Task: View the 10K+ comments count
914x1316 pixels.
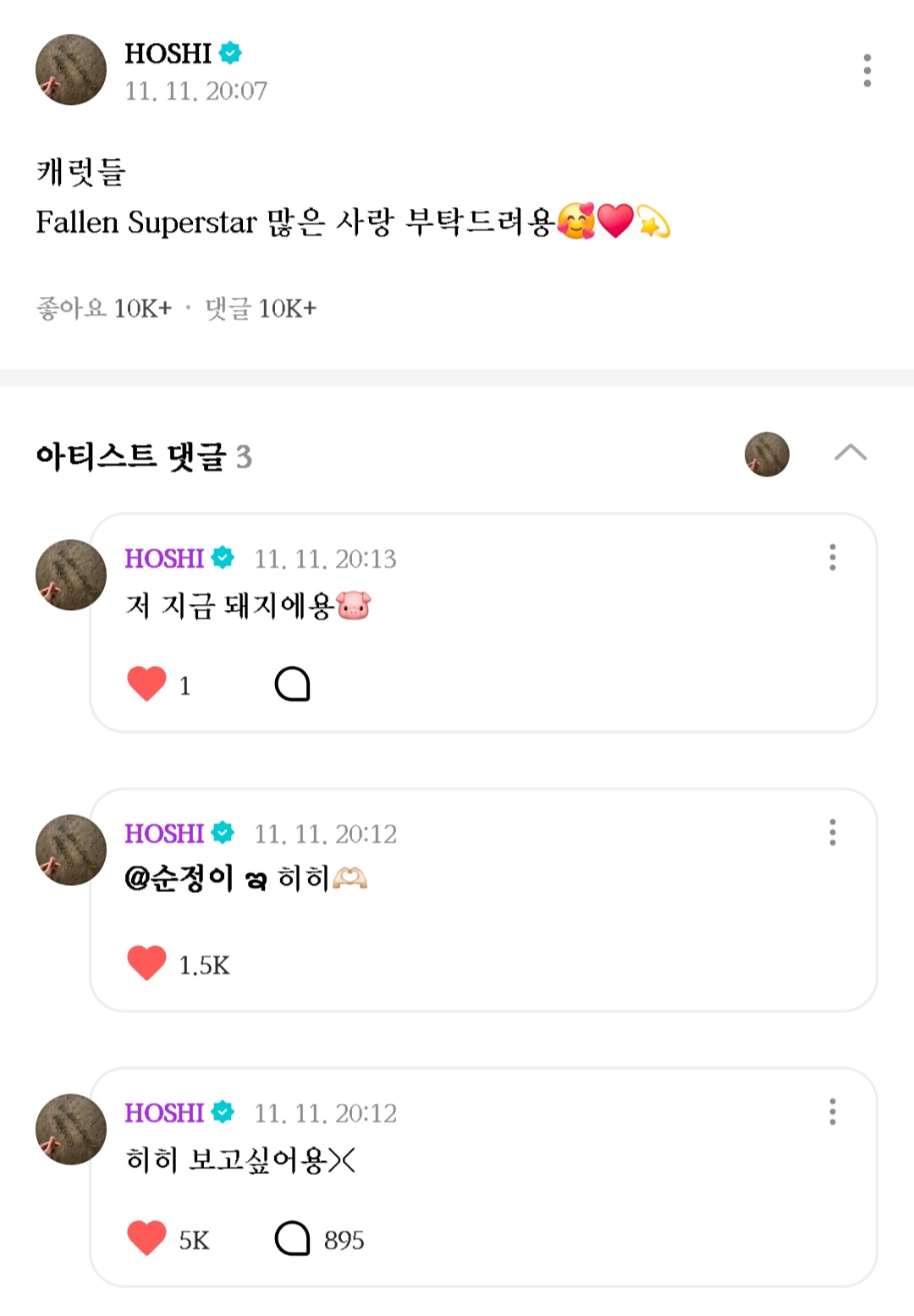Action: 261,308
